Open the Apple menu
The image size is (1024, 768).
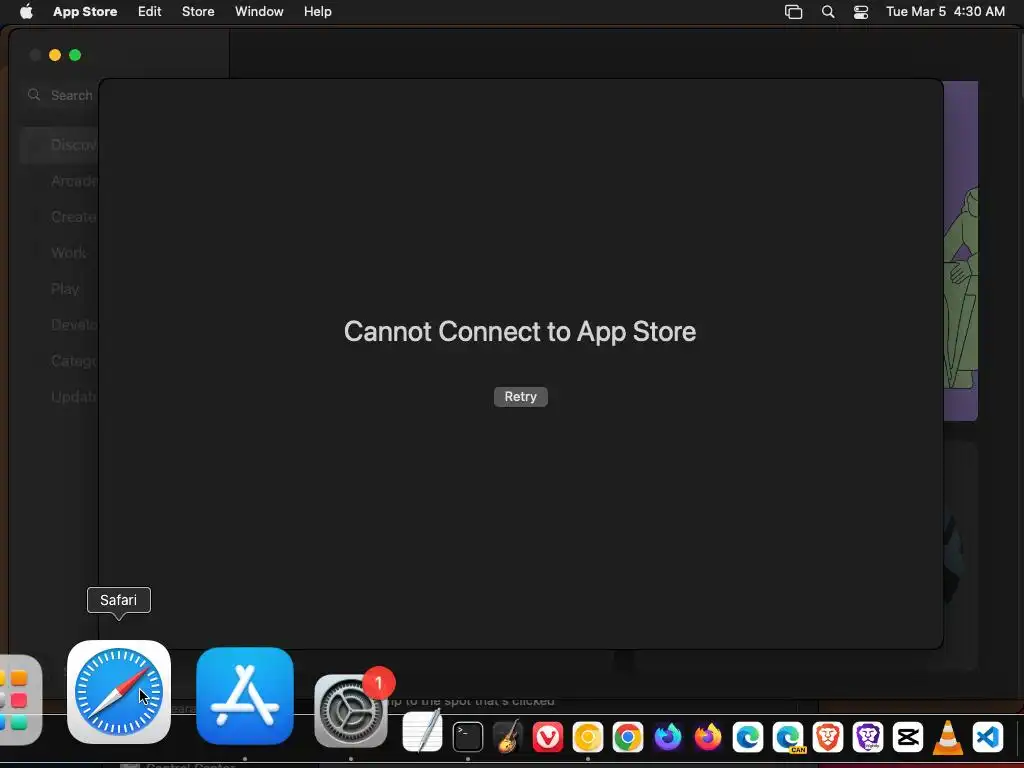[26, 12]
